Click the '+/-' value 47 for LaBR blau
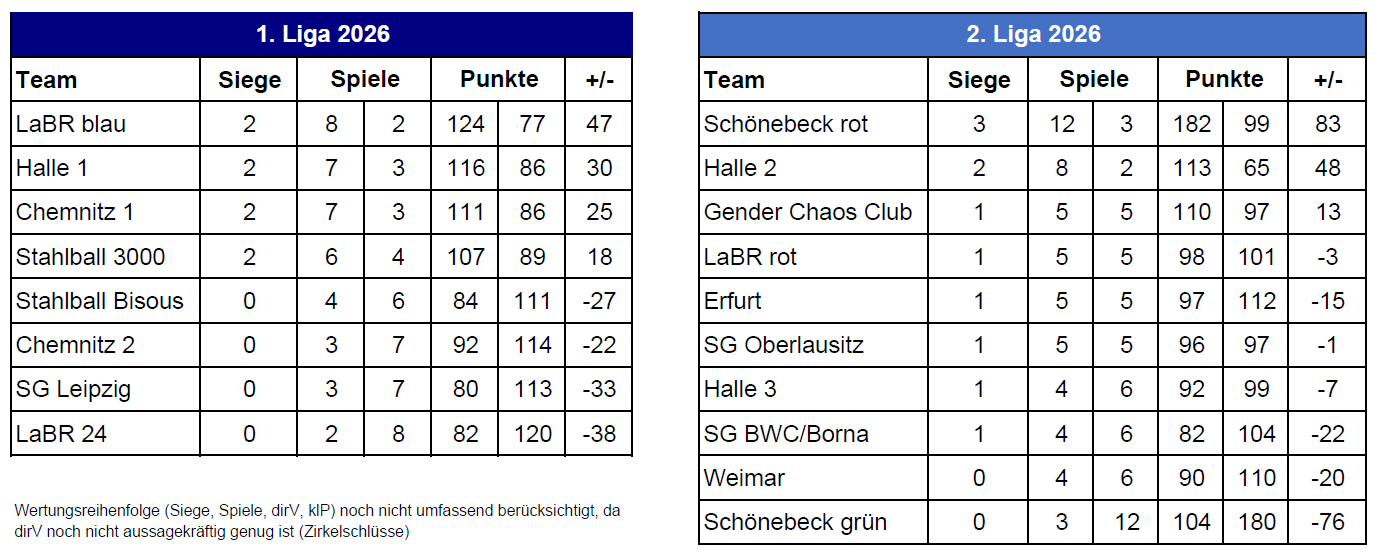The width and height of the screenshot is (1380, 558). pyautogui.click(x=599, y=124)
